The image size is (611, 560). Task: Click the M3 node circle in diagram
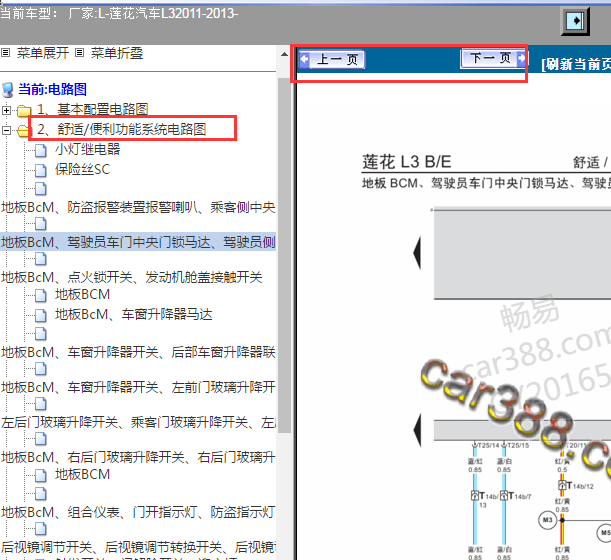tap(547, 520)
